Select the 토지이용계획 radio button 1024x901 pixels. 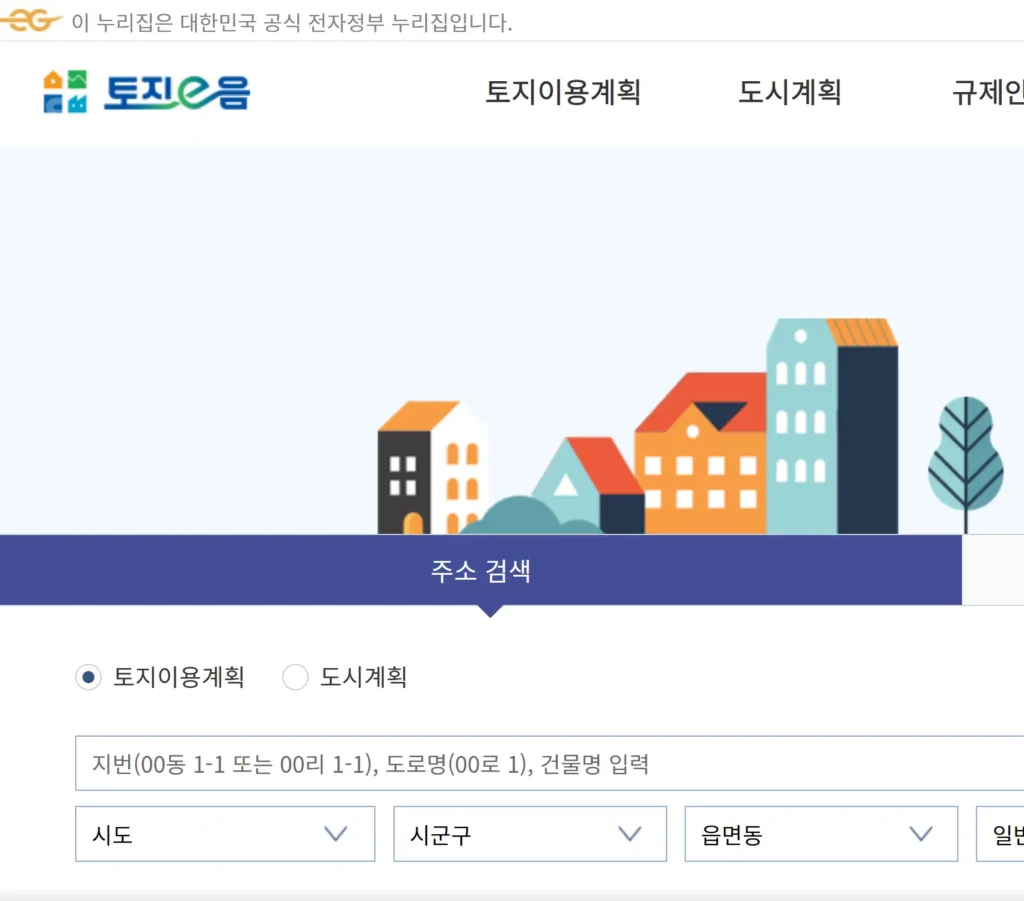[x=88, y=677]
